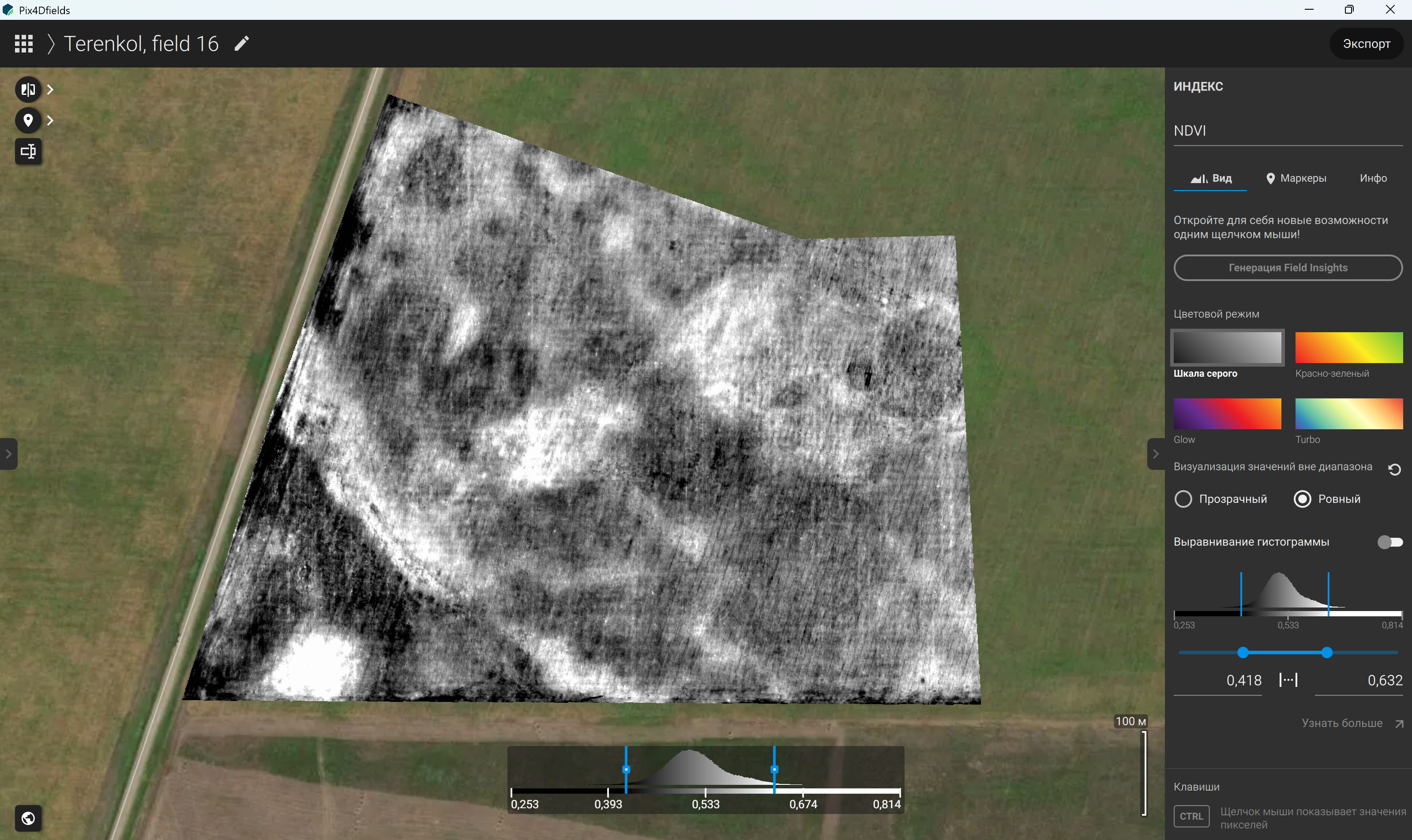Viewport: 1412px width, 840px height.
Task: Select the Шкала серого color mode
Action: click(x=1227, y=348)
